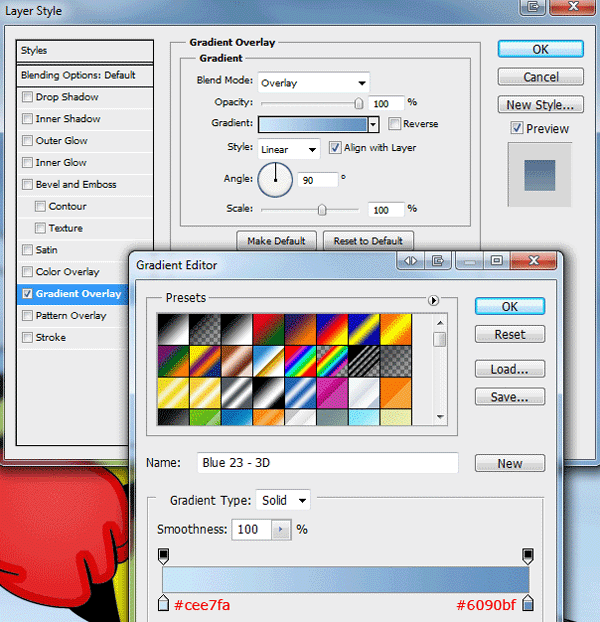Toggle Align with Layer checkbox
Screen dimensions: 600x622
(x=335, y=148)
